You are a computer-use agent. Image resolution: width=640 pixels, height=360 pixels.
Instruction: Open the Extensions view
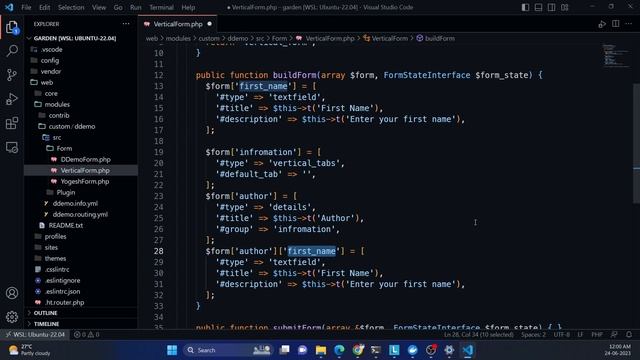click(12, 123)
